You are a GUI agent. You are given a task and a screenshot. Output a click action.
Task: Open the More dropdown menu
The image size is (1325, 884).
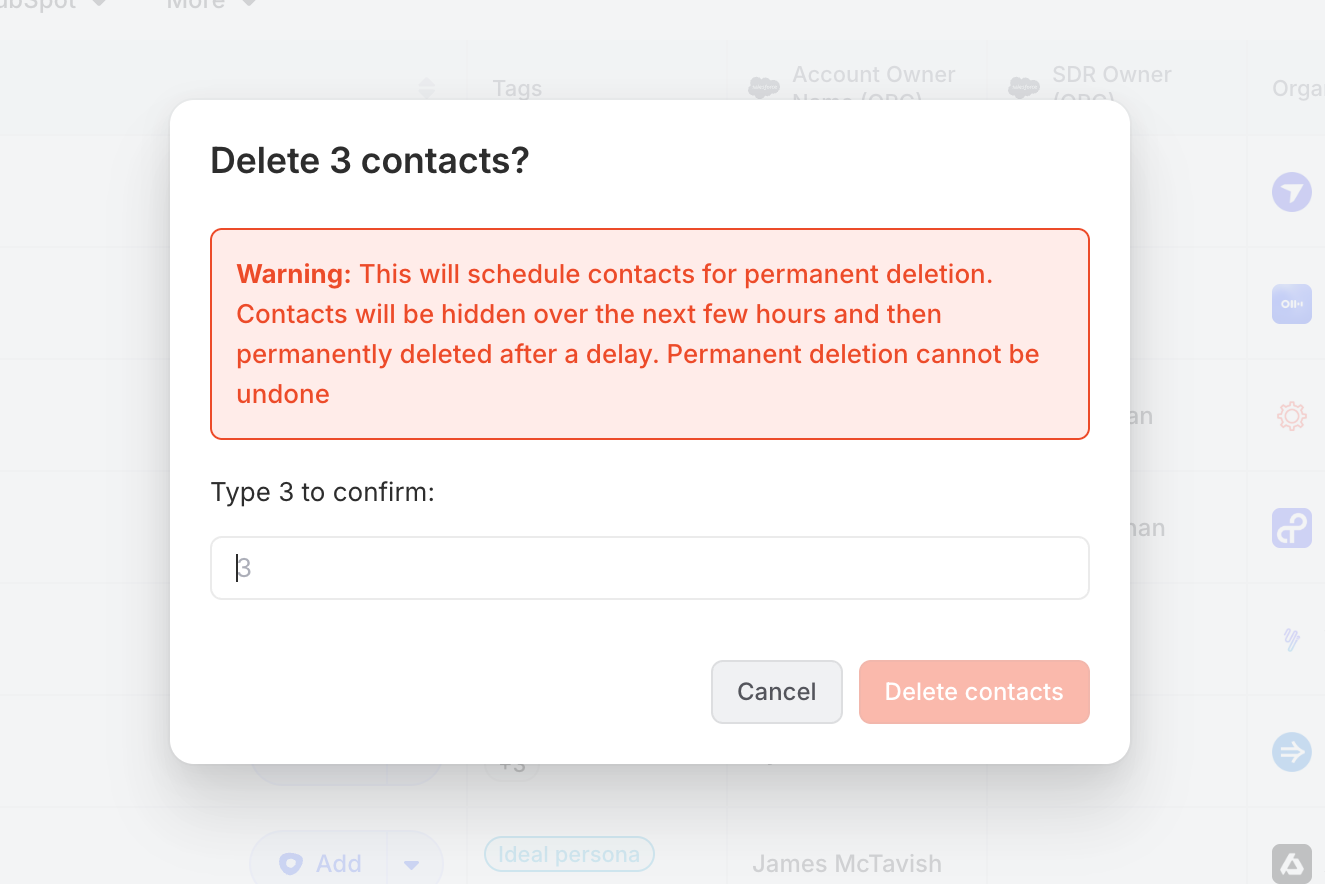click(212, 4)
